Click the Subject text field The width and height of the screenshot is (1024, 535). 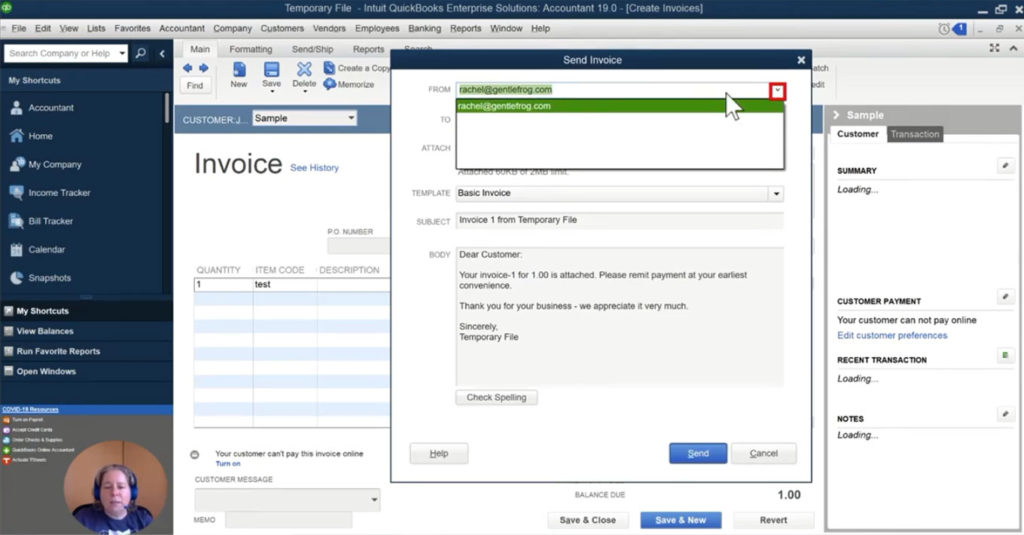pyautogui.click(x=619, y=220)
